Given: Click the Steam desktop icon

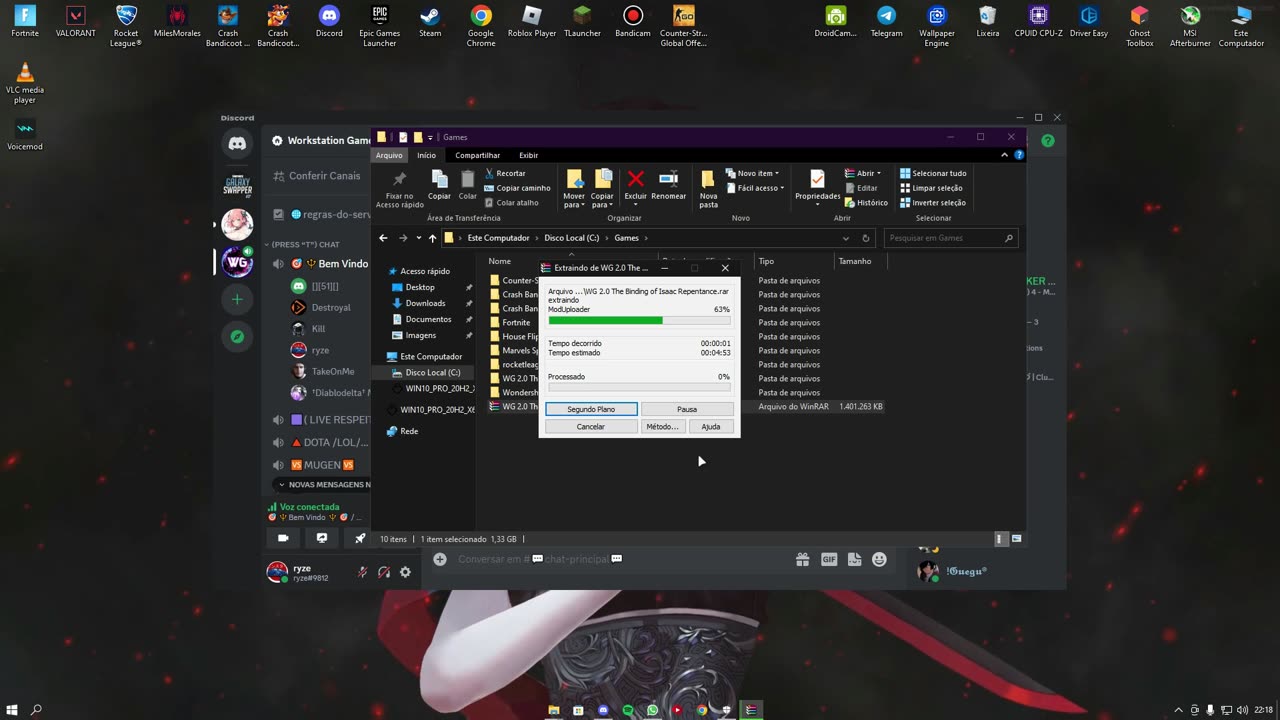Looking at the screenshot, I should (430, 22).
